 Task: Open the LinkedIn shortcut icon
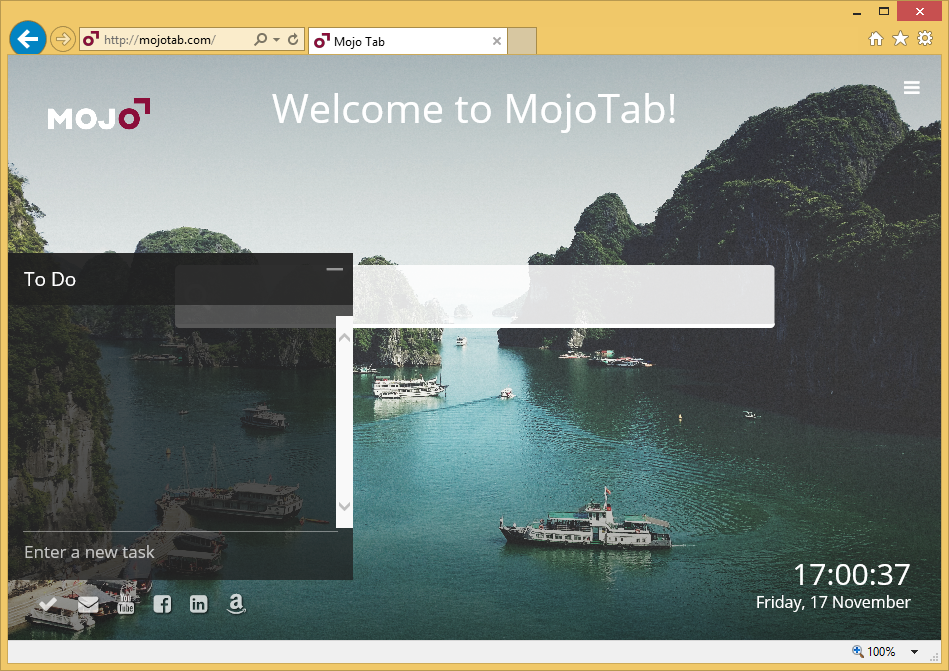tap(199, 604)
